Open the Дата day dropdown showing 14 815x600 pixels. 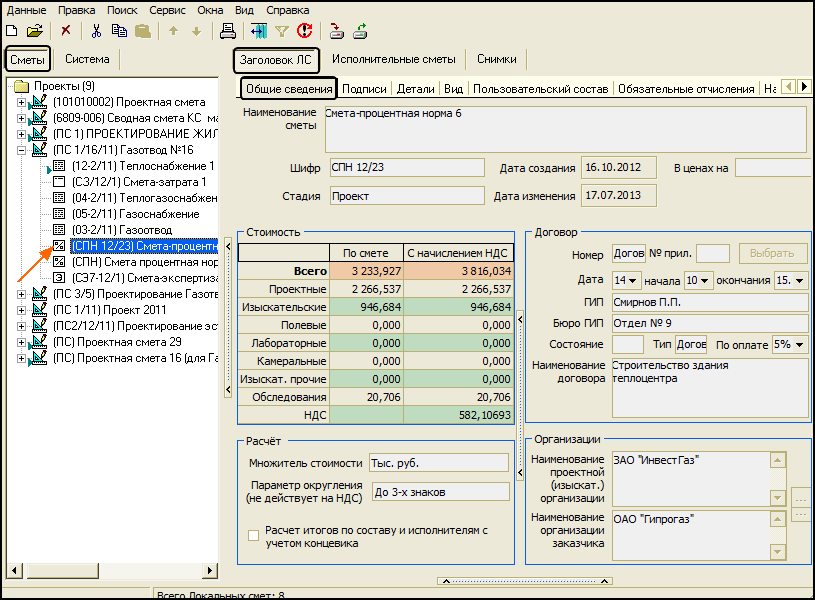[633, 281]
